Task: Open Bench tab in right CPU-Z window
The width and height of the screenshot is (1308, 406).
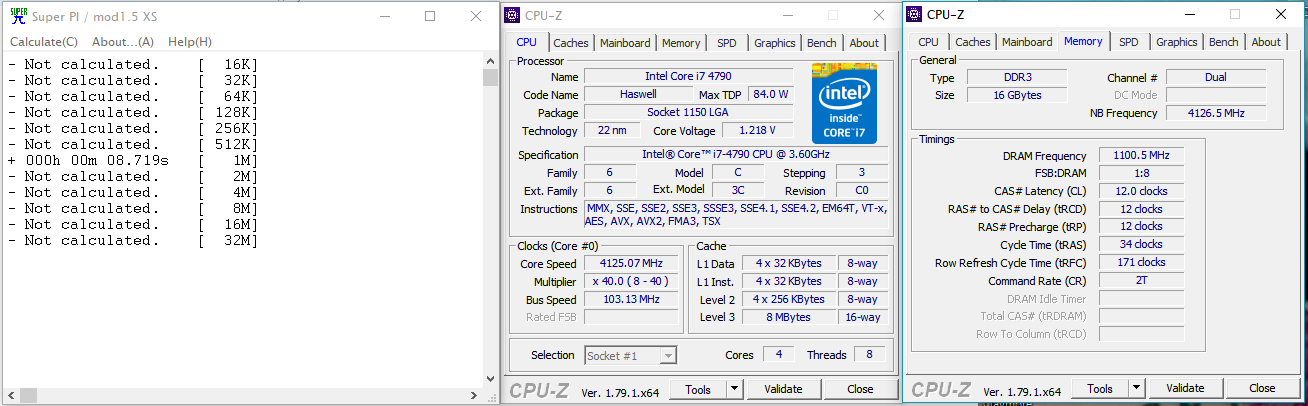Action: pyautogui.click(x=1224, y=42)
